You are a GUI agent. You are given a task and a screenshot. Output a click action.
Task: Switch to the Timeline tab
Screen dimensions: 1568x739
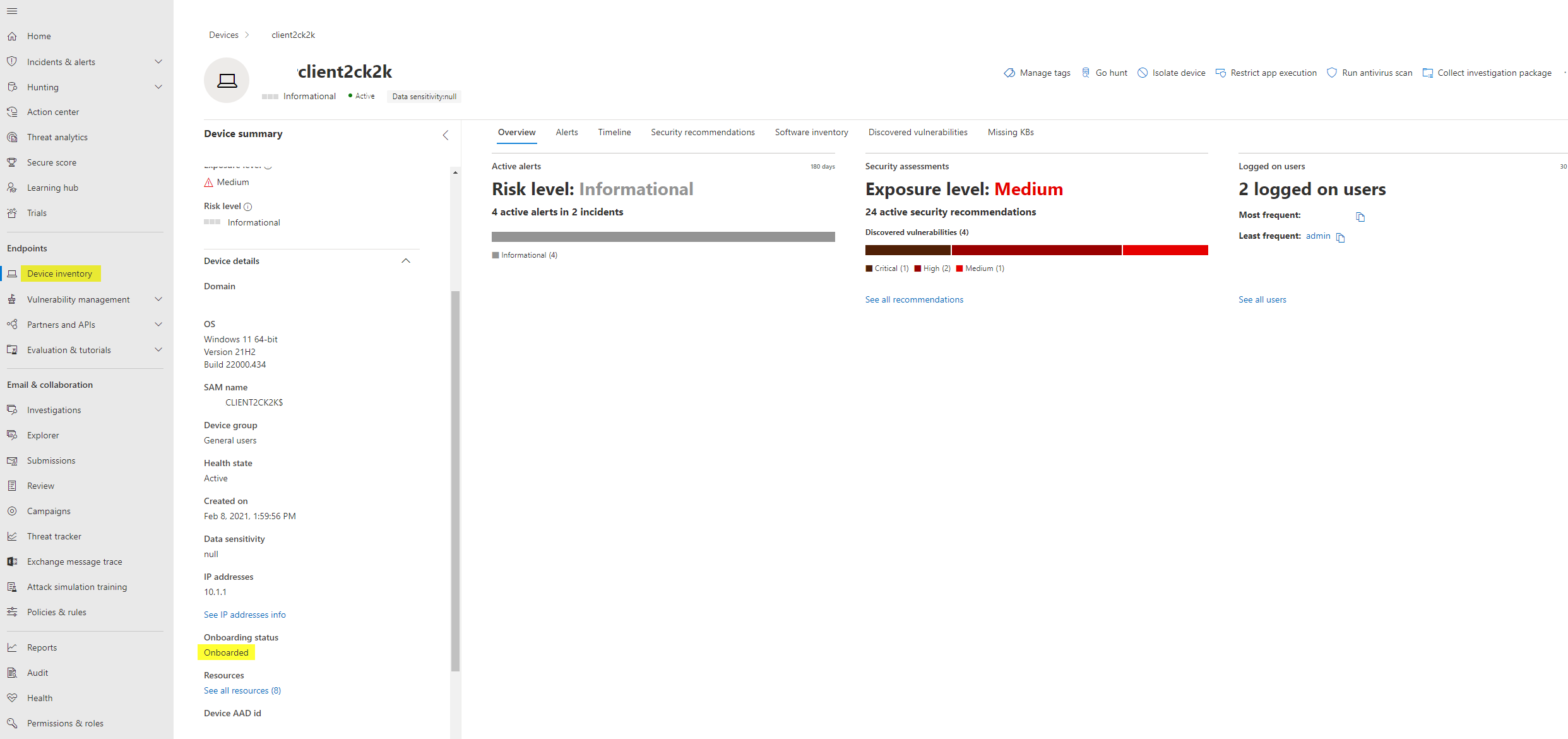tap(614, 132)
